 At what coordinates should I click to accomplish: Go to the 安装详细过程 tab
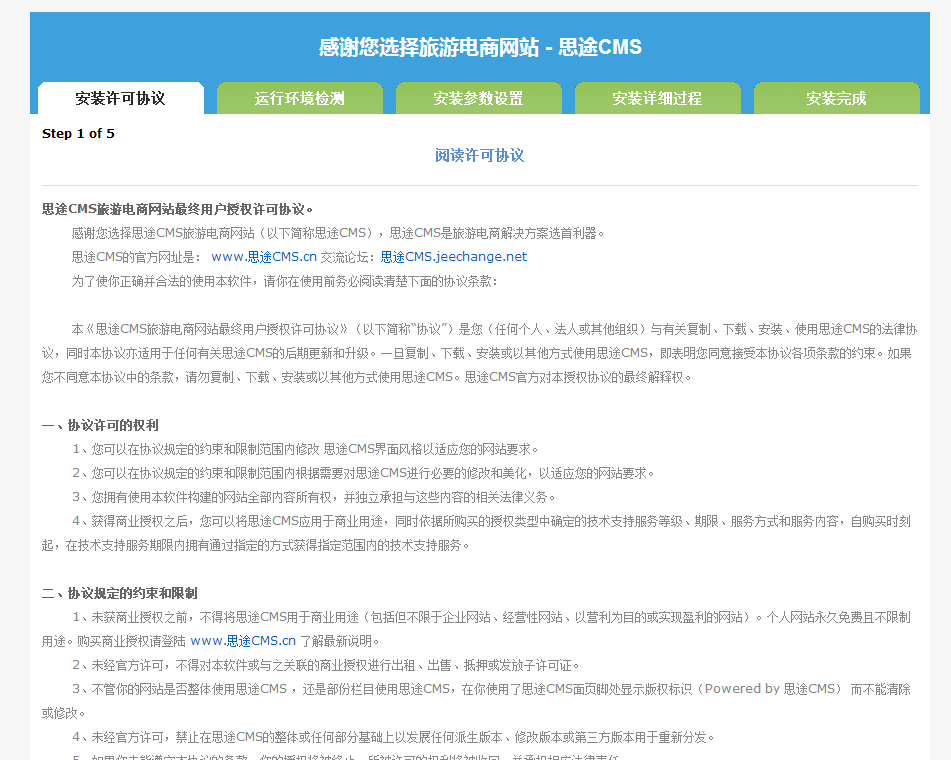[657, 98]
